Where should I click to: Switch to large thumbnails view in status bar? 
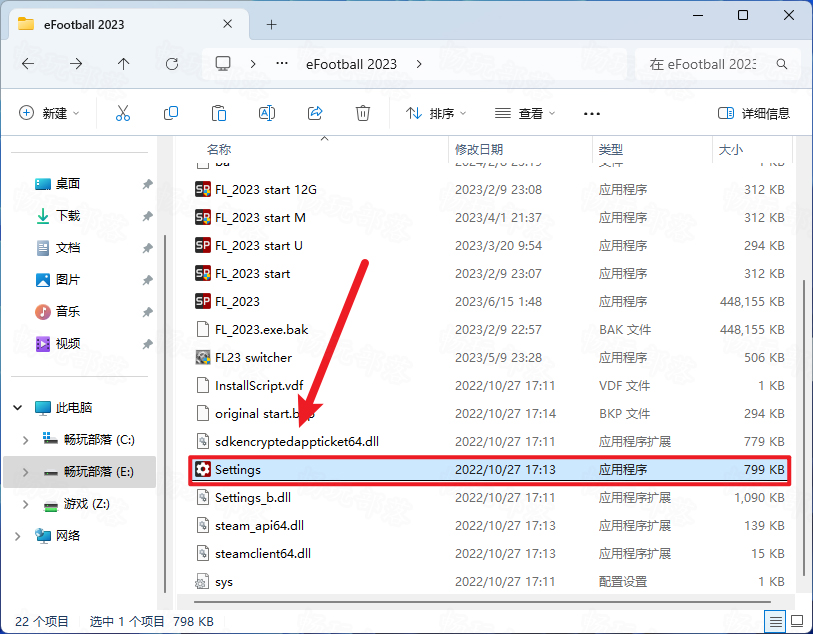[x=797, y=621]
